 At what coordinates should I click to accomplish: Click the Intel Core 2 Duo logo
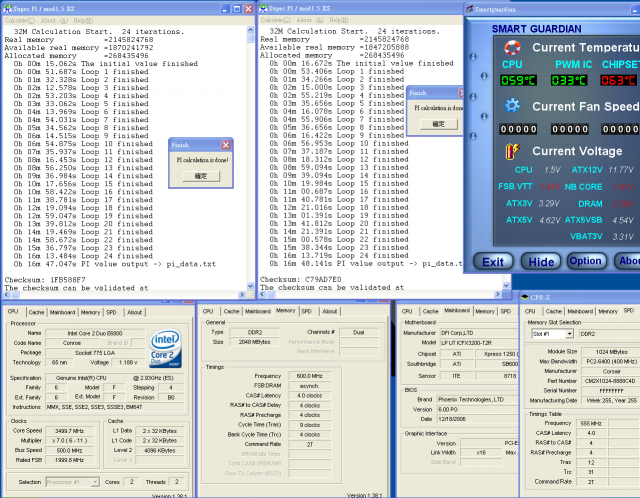coord(166,349)
